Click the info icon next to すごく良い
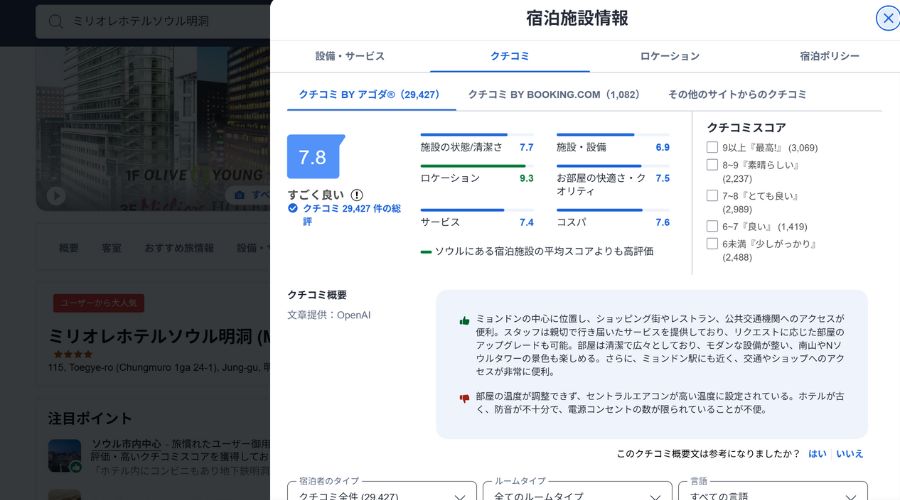900x500 pixels. tap(356, 195)
